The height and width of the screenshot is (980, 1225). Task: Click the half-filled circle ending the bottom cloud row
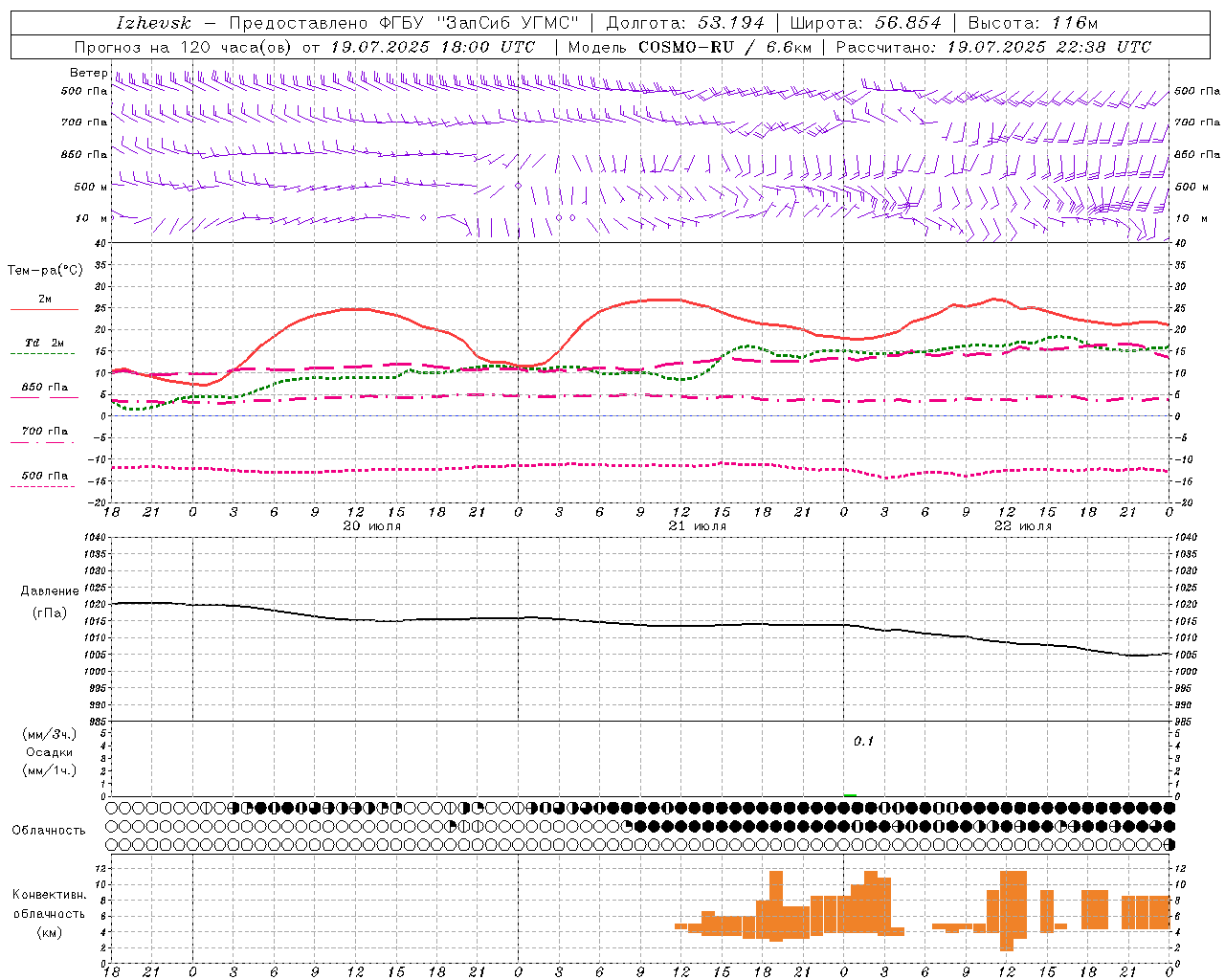pyautogui.click(x=1169, y=845)
